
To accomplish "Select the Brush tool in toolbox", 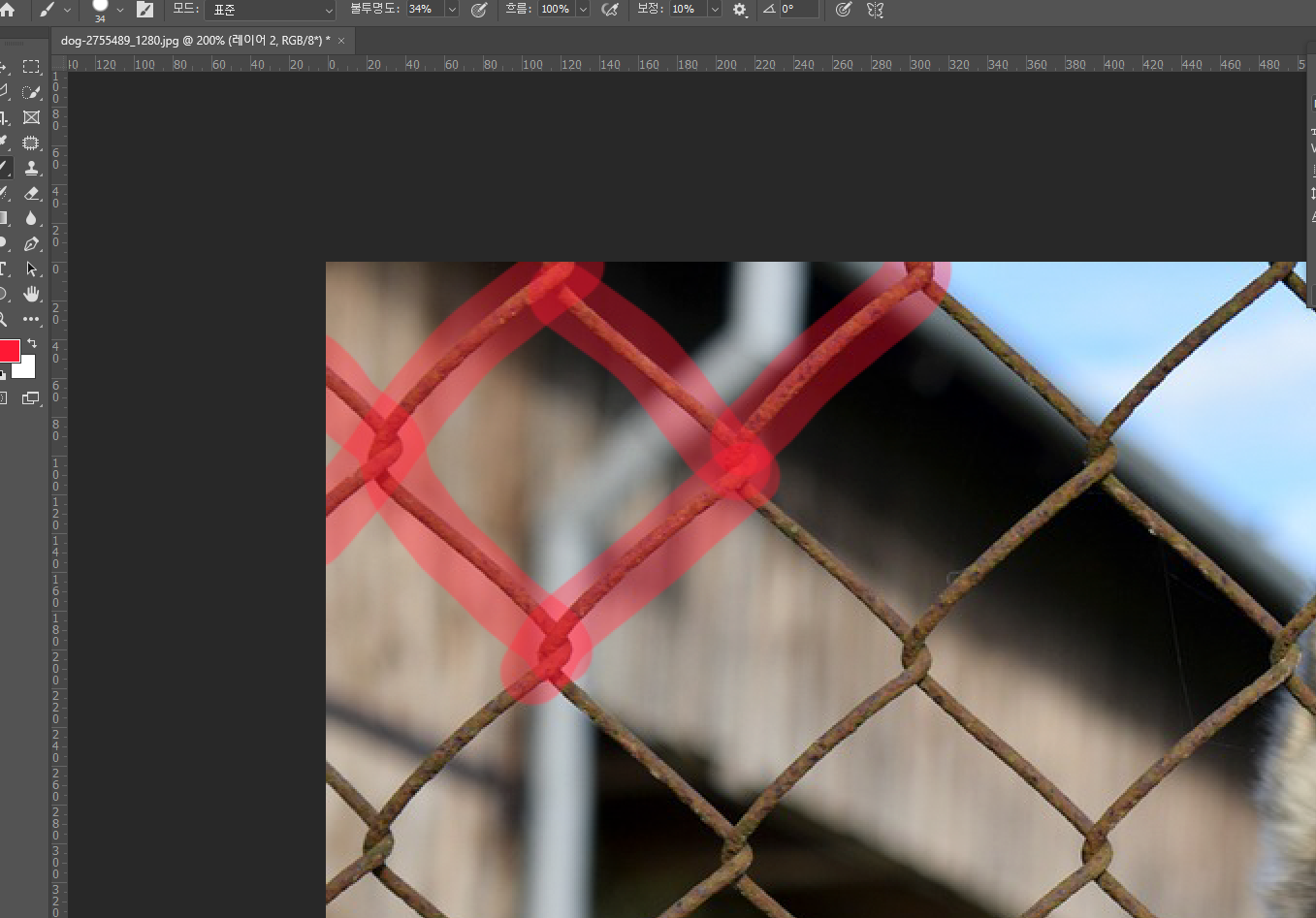I will pyautogui.click(x=4, y=168).
